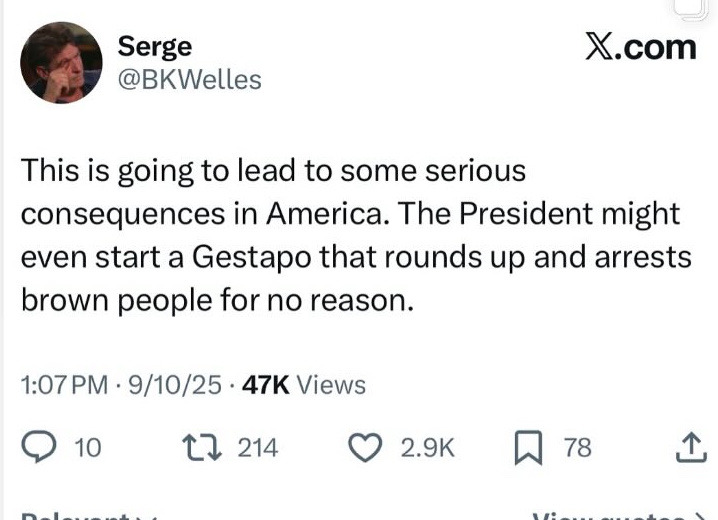This screenshot has height=520, width=718.
Task: Repost the tweet using the retweet icon
Action: point(206,448)
